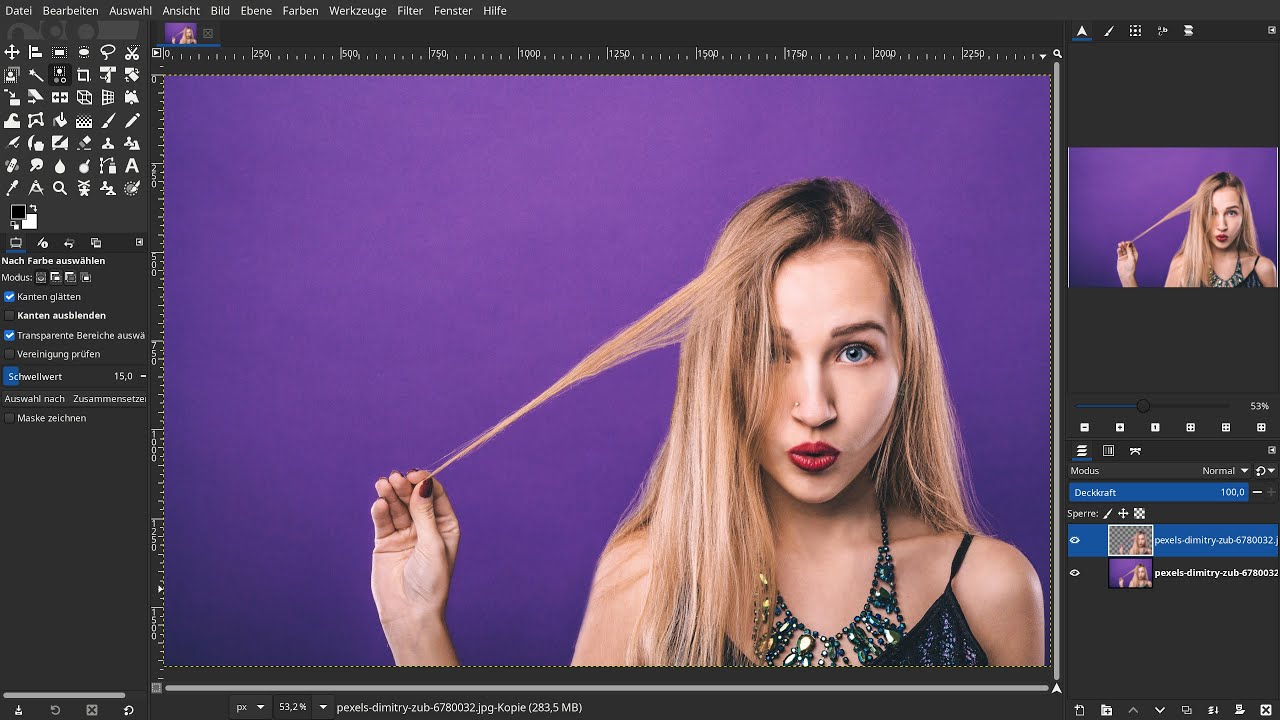Open the Ebene menu

click(256, 10)
